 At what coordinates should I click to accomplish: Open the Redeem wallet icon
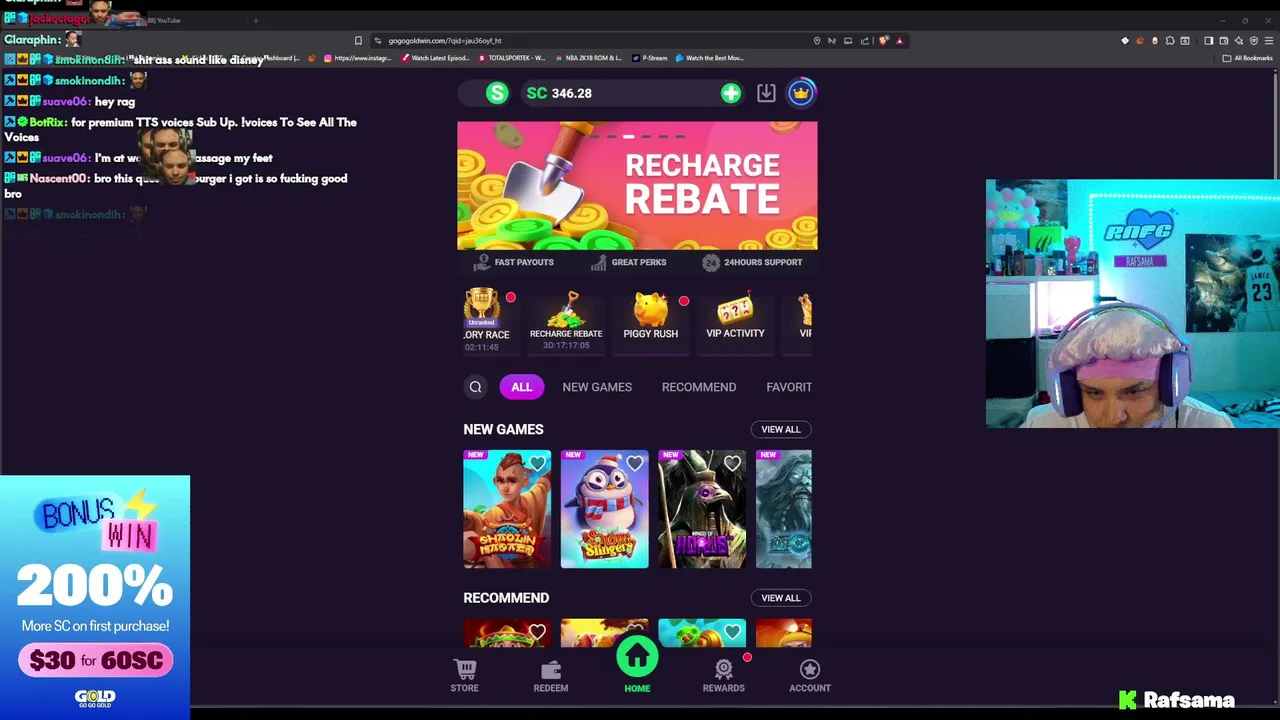point(551,669)
